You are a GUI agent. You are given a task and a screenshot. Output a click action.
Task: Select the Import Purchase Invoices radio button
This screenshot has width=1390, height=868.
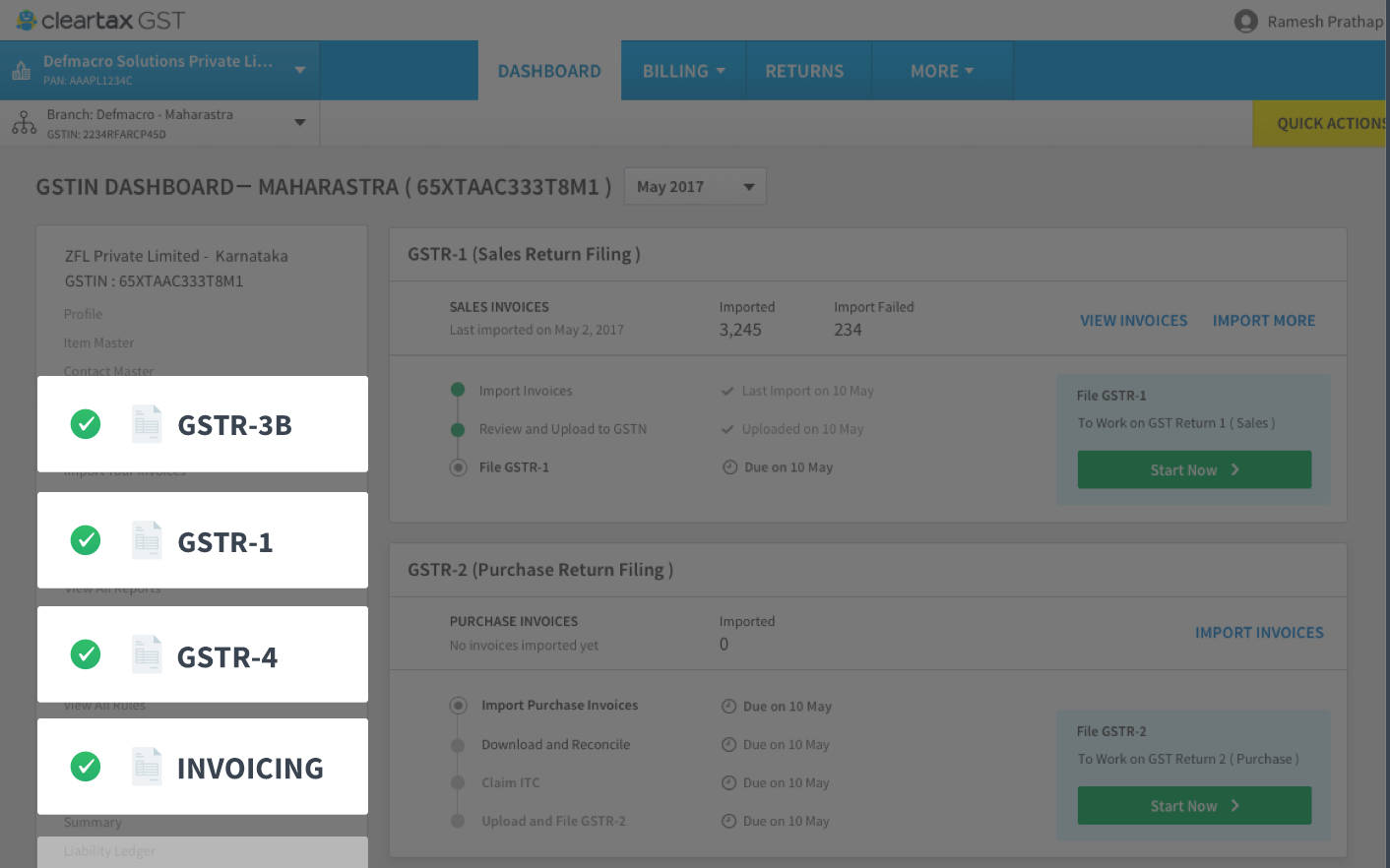coord(458,705)
